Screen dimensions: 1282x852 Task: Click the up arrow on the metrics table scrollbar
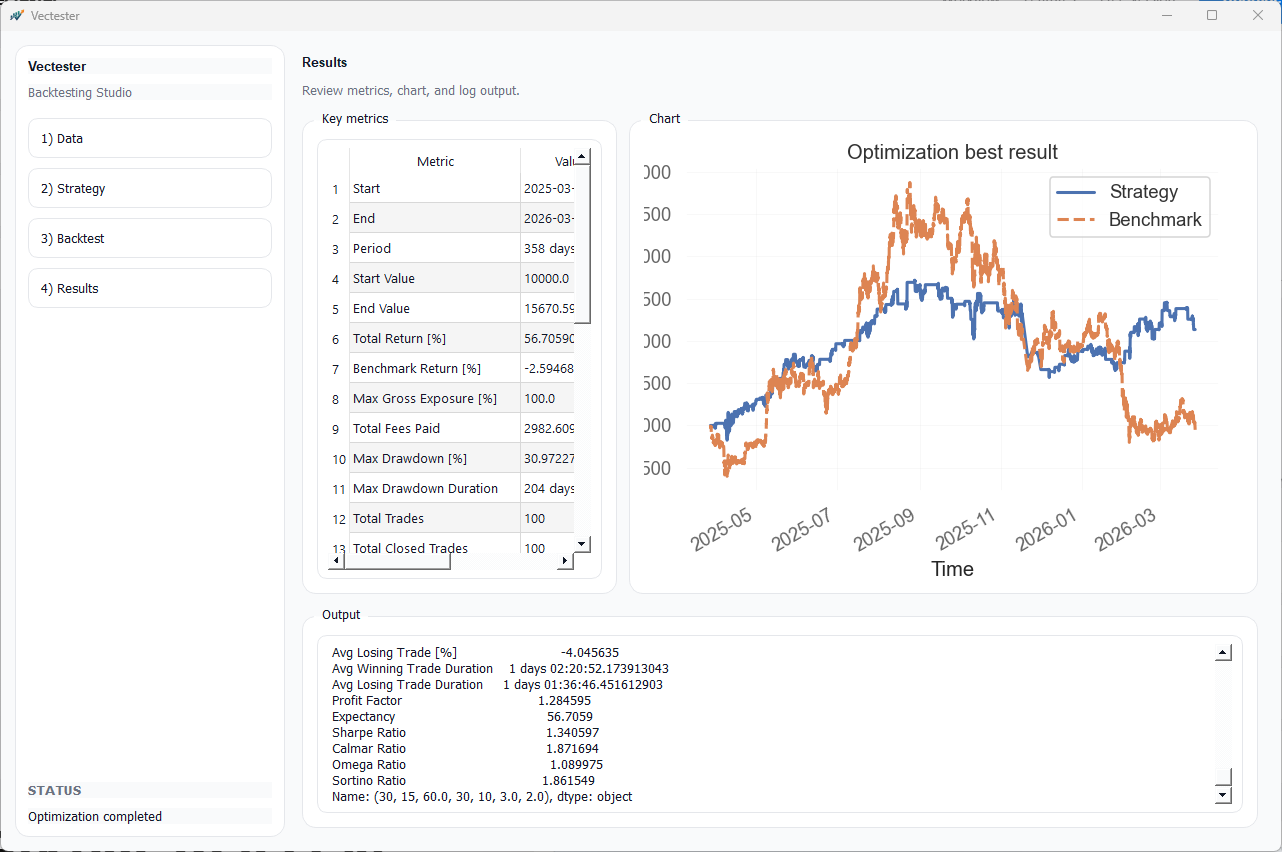tap(582, 156)
